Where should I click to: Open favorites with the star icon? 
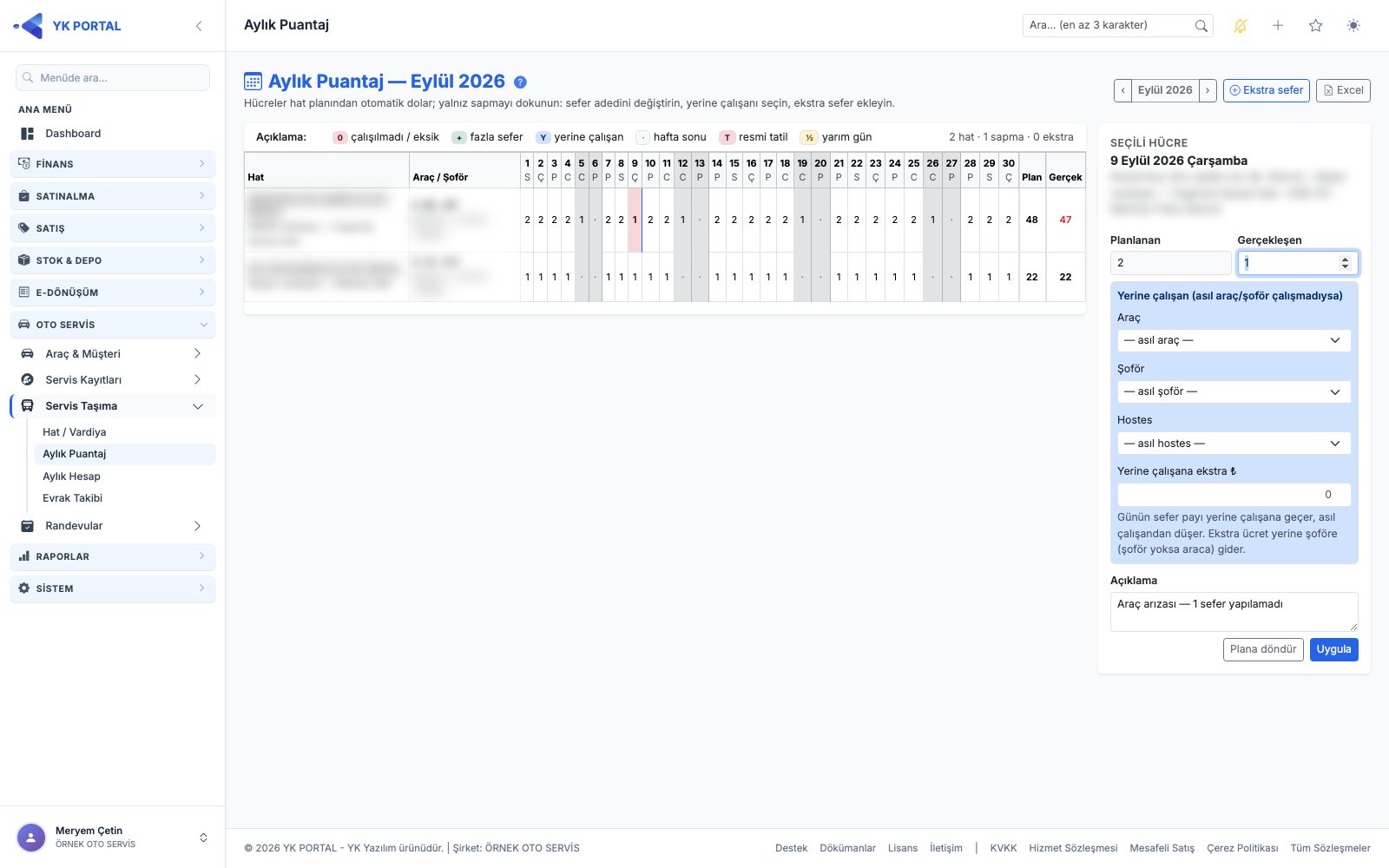coord(1315,26)
